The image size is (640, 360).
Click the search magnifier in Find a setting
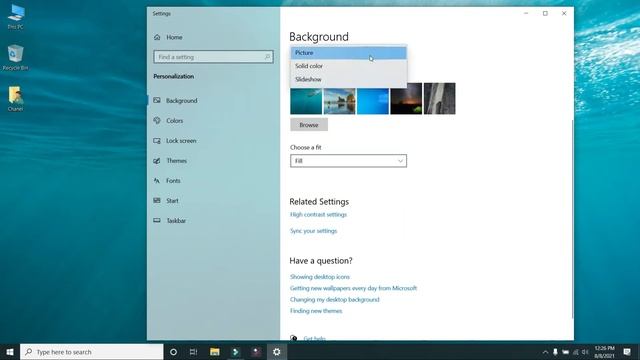[267, 57]
